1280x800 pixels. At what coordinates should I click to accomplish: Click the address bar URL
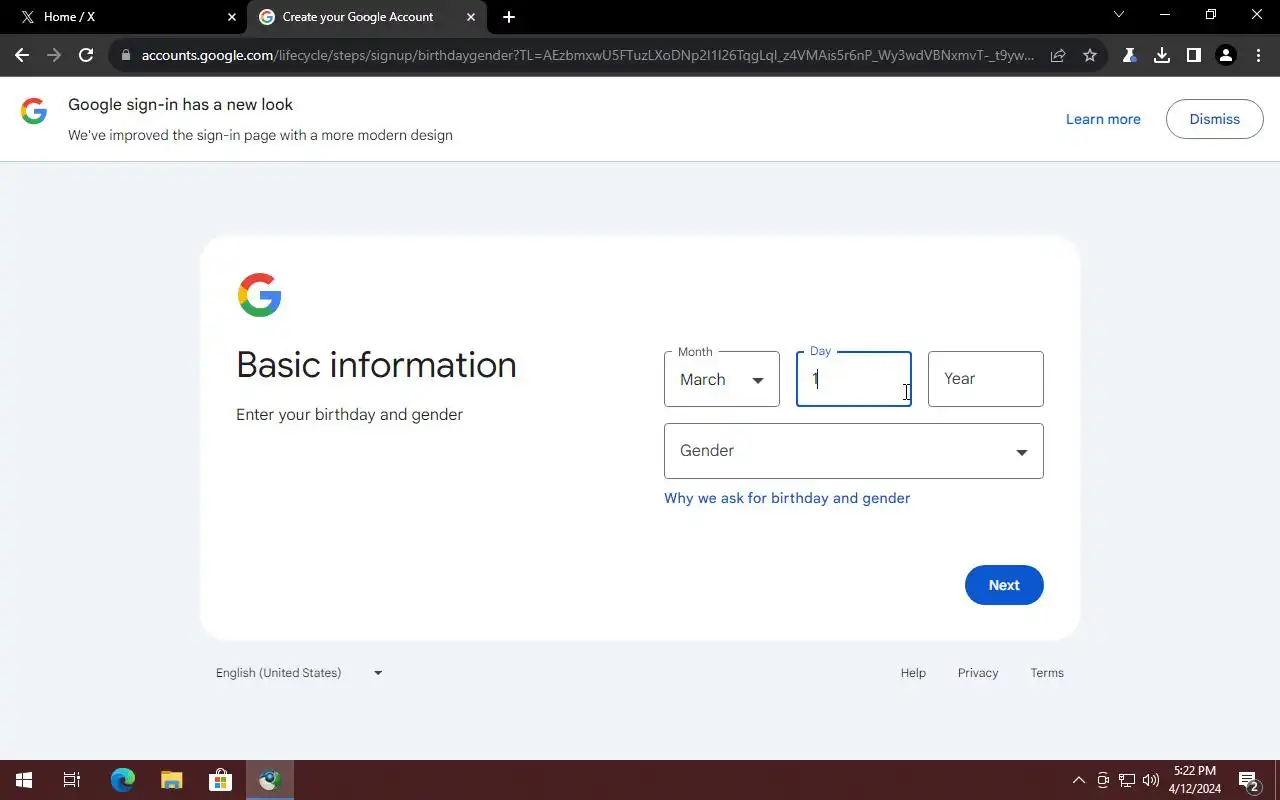tap(588, 56)
